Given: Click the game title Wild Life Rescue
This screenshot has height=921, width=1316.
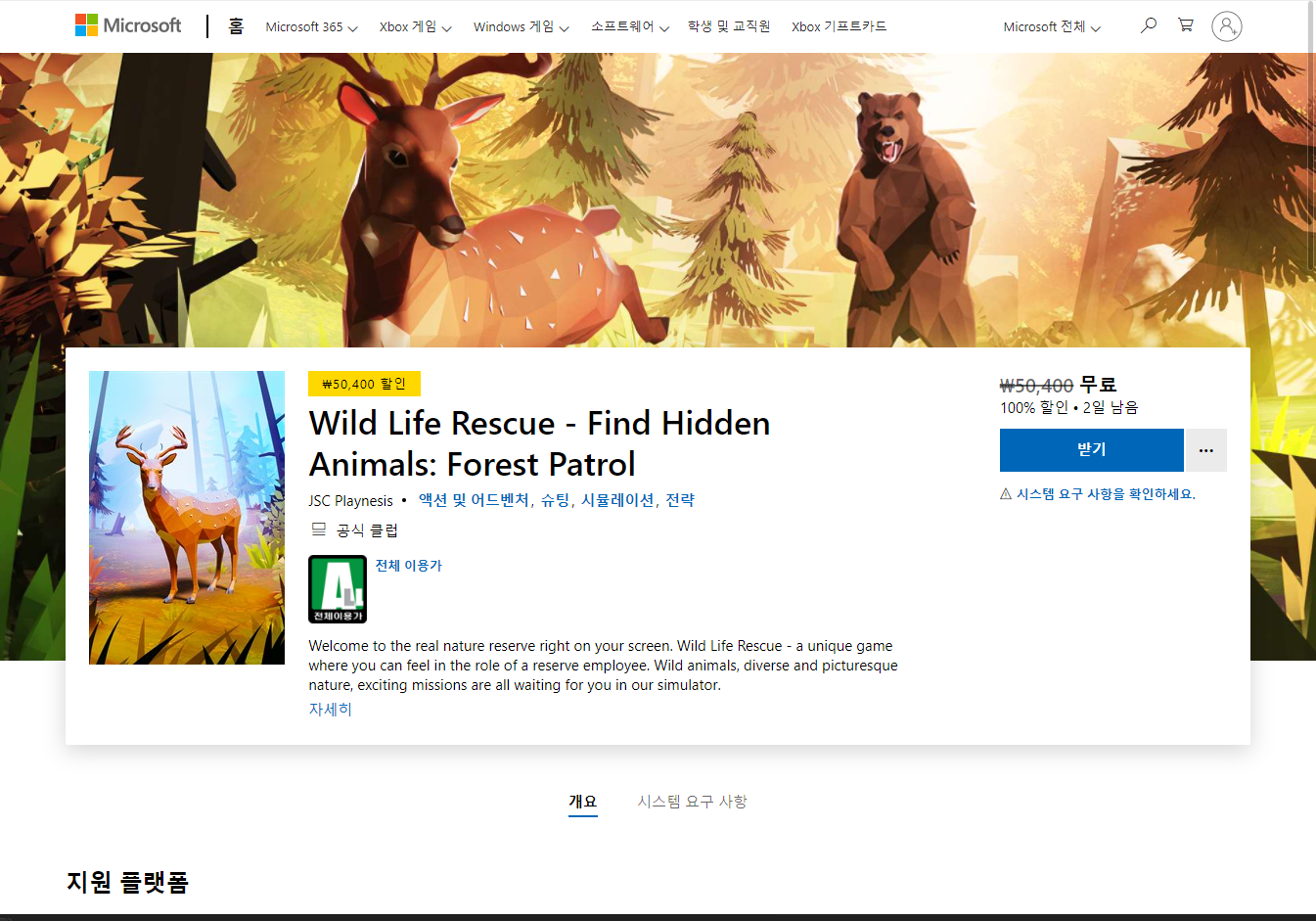Looking at the screenshot, I should pyautogui.click(x=539, y=443).
